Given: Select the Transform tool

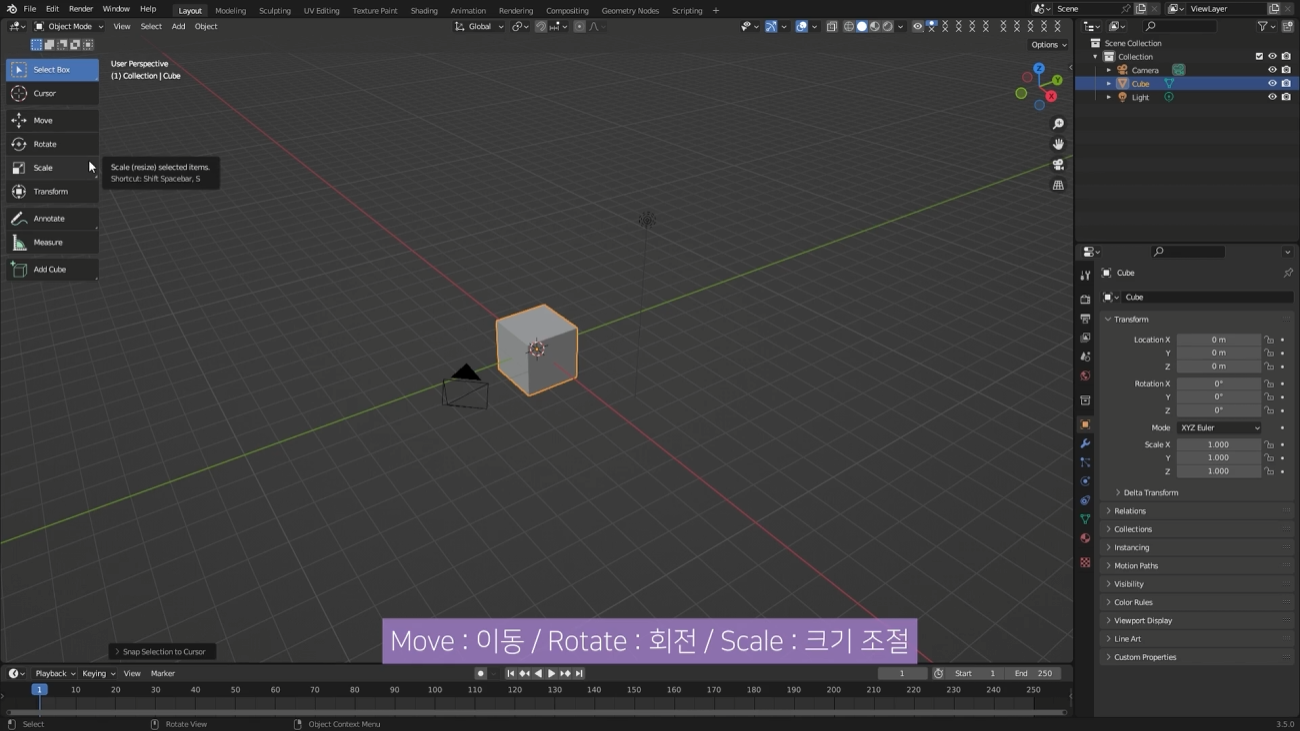Looking at the screenshot, I should (x=52, y=191).
